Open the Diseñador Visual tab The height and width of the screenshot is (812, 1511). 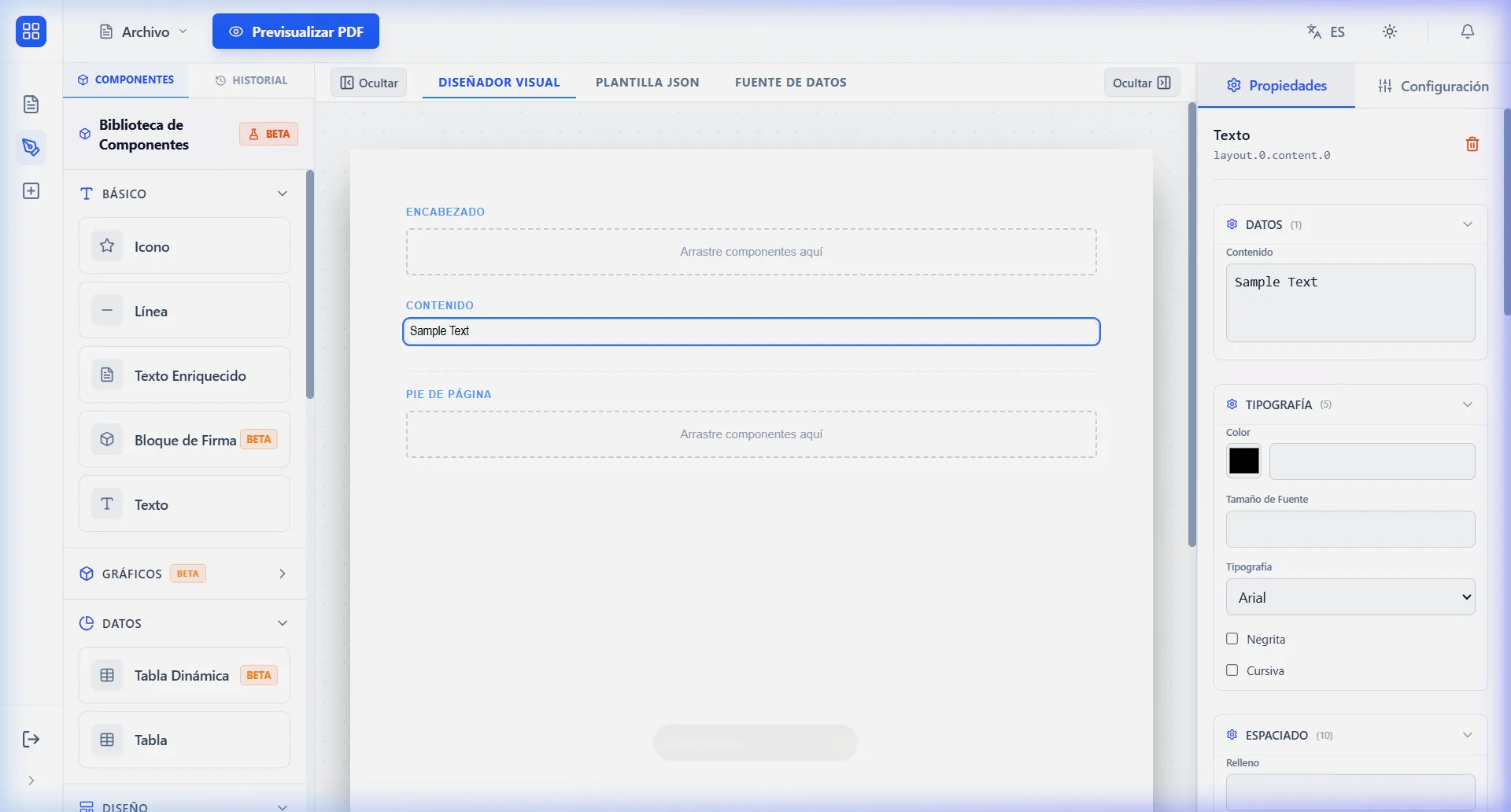pyautogui.click(x=499, y=83)
